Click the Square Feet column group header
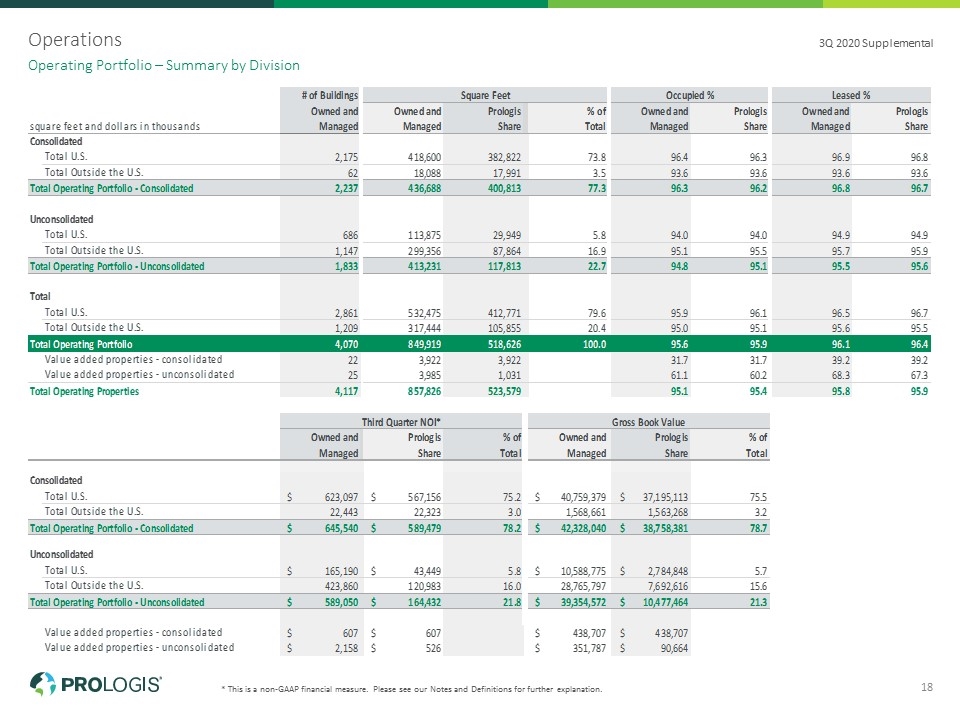The image size is (960, 720). click(x=485, y=96)
